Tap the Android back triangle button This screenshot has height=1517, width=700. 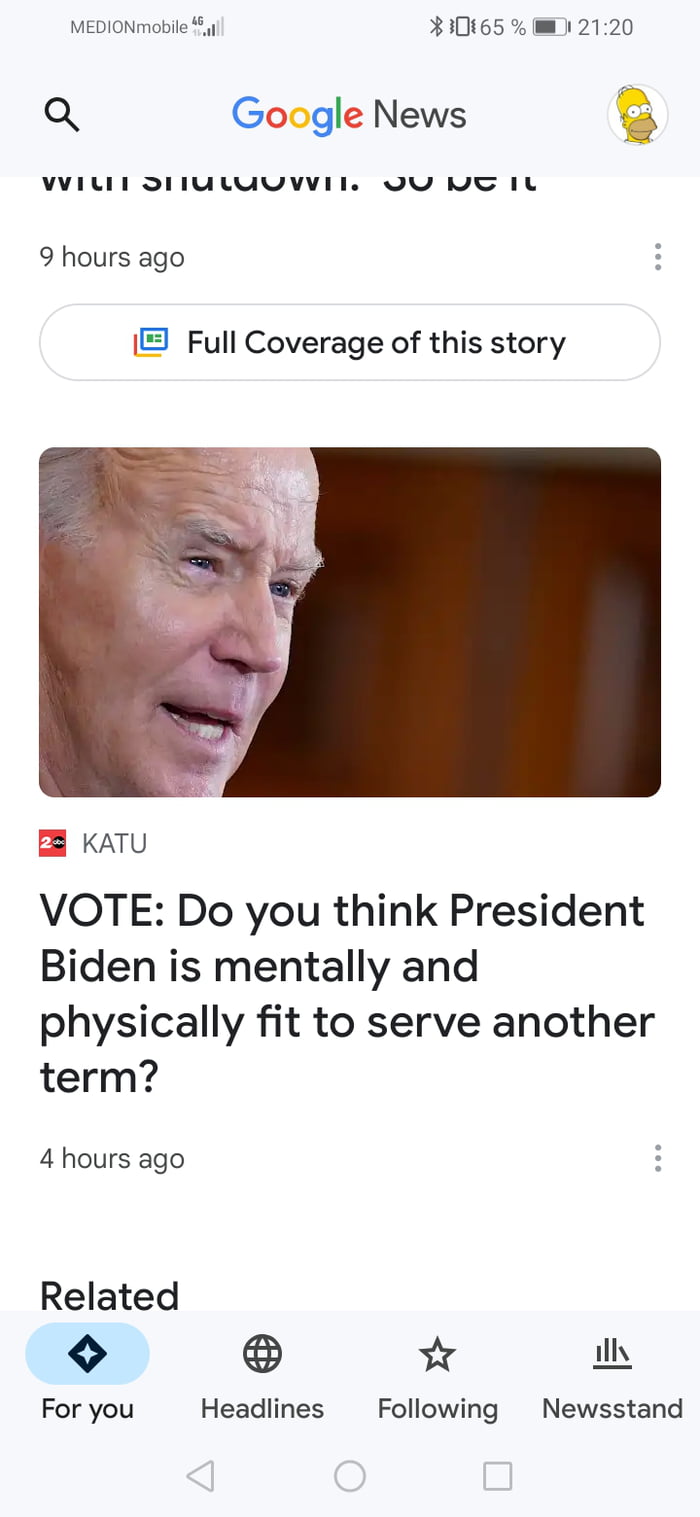[200, 1475]
